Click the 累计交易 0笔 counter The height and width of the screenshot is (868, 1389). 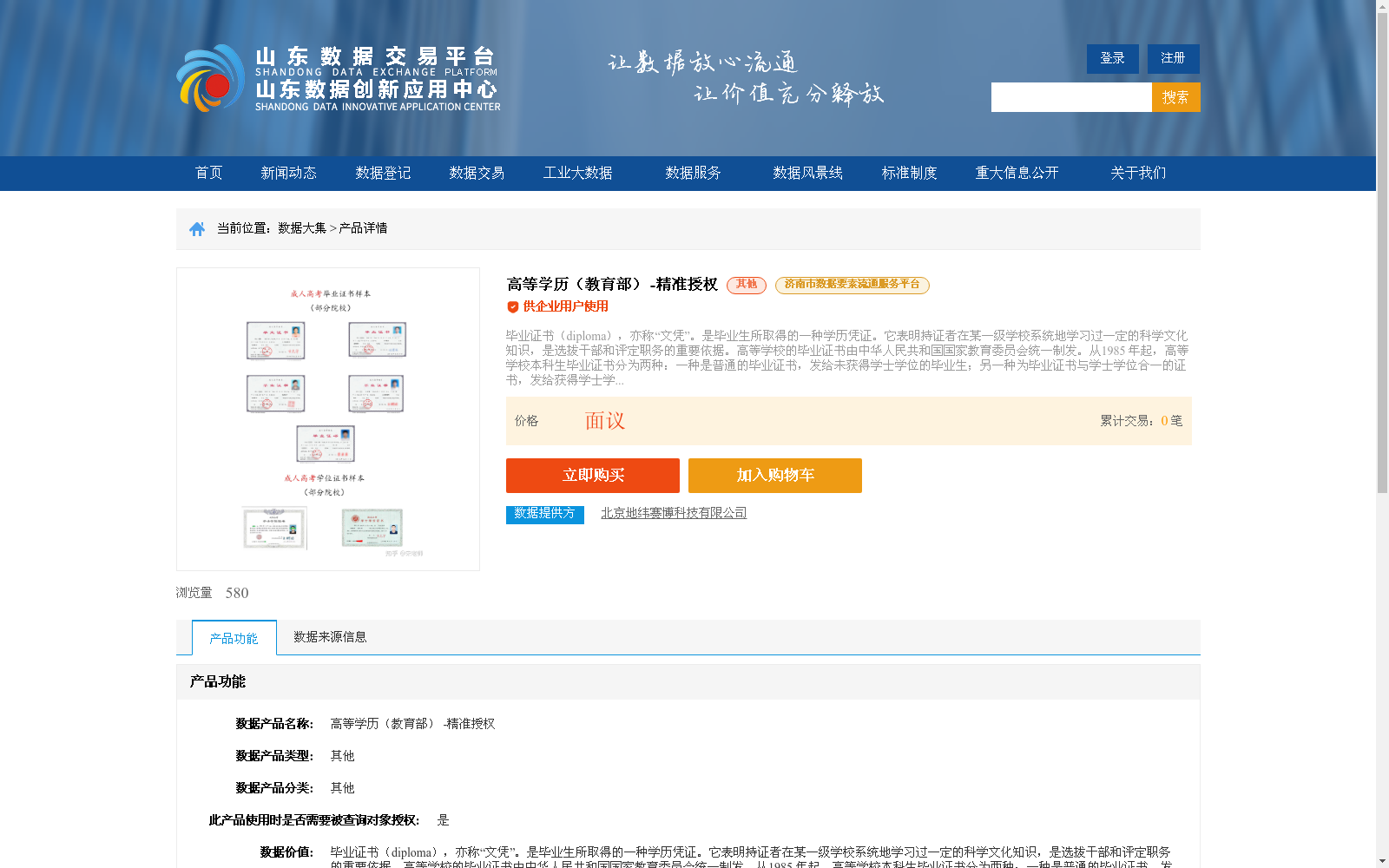click(1141, 421)
